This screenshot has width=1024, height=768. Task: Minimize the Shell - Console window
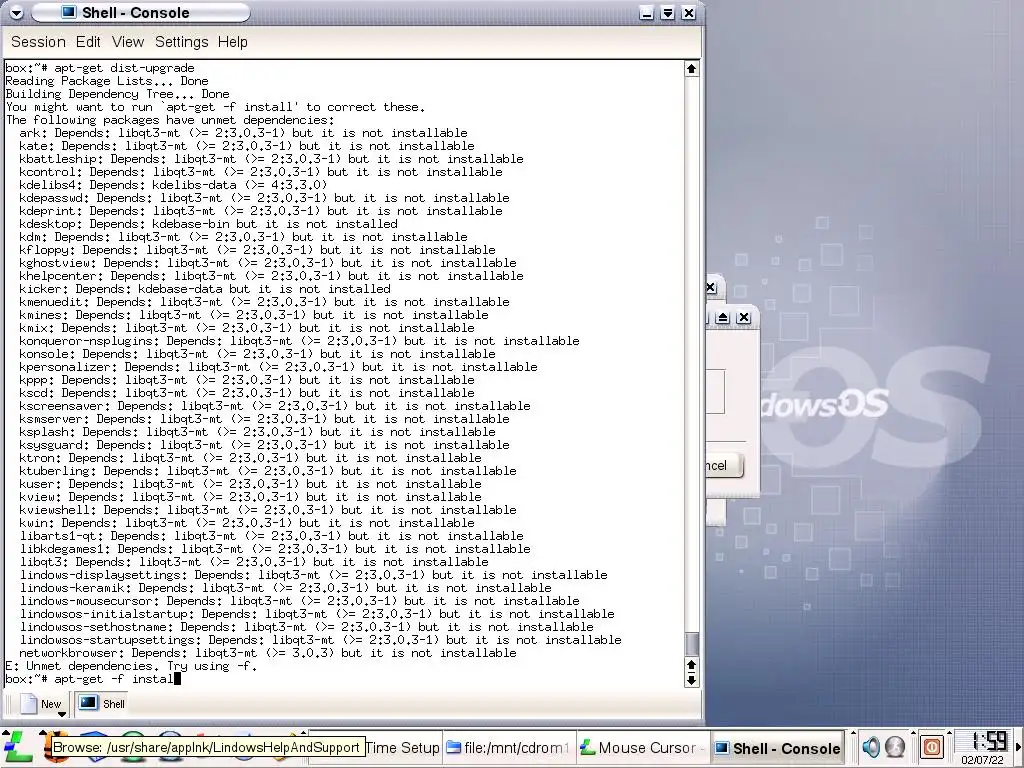pyautogui.click(x=647, y=13)
